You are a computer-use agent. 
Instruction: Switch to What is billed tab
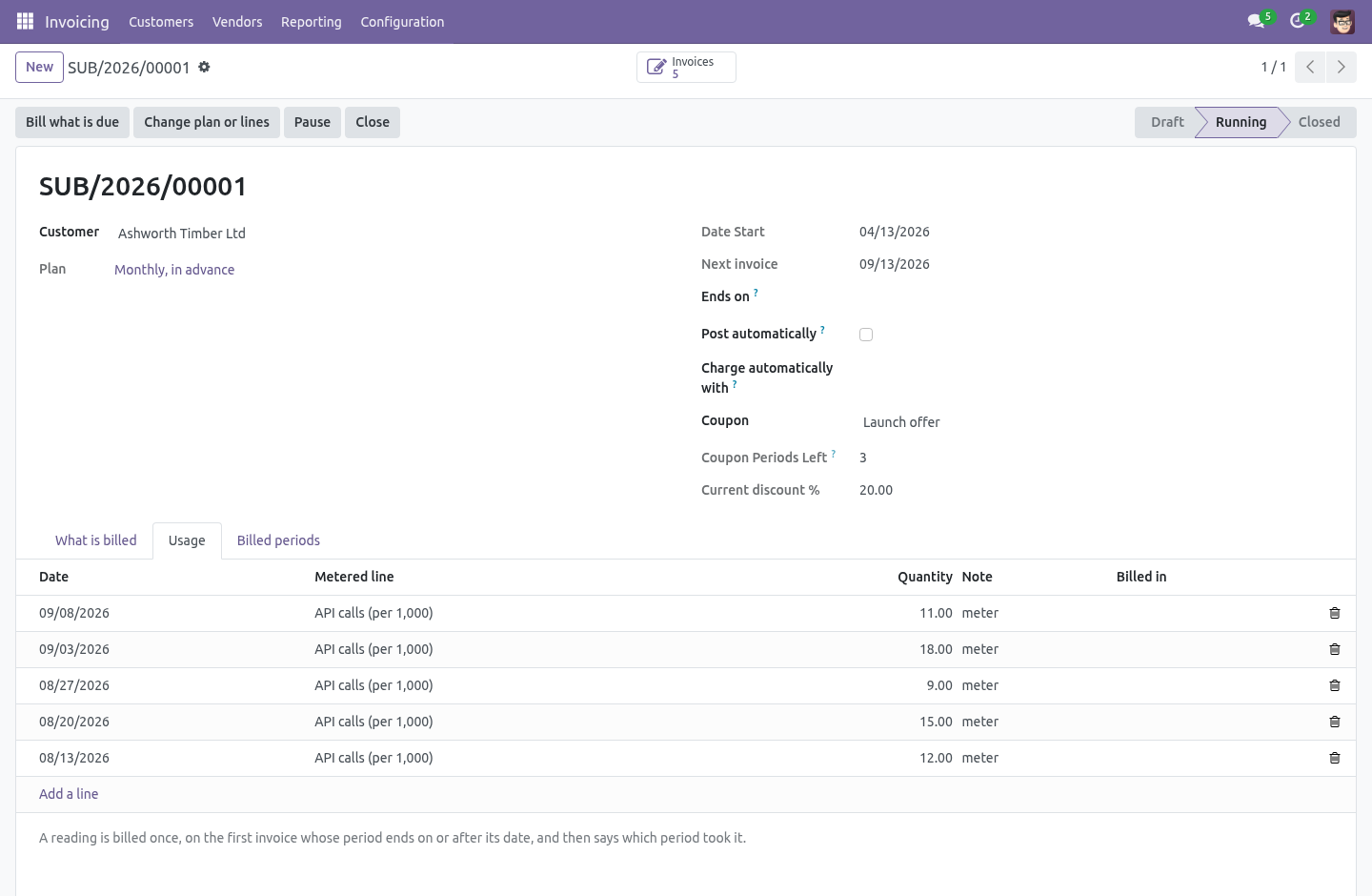[x=96, y=540]
